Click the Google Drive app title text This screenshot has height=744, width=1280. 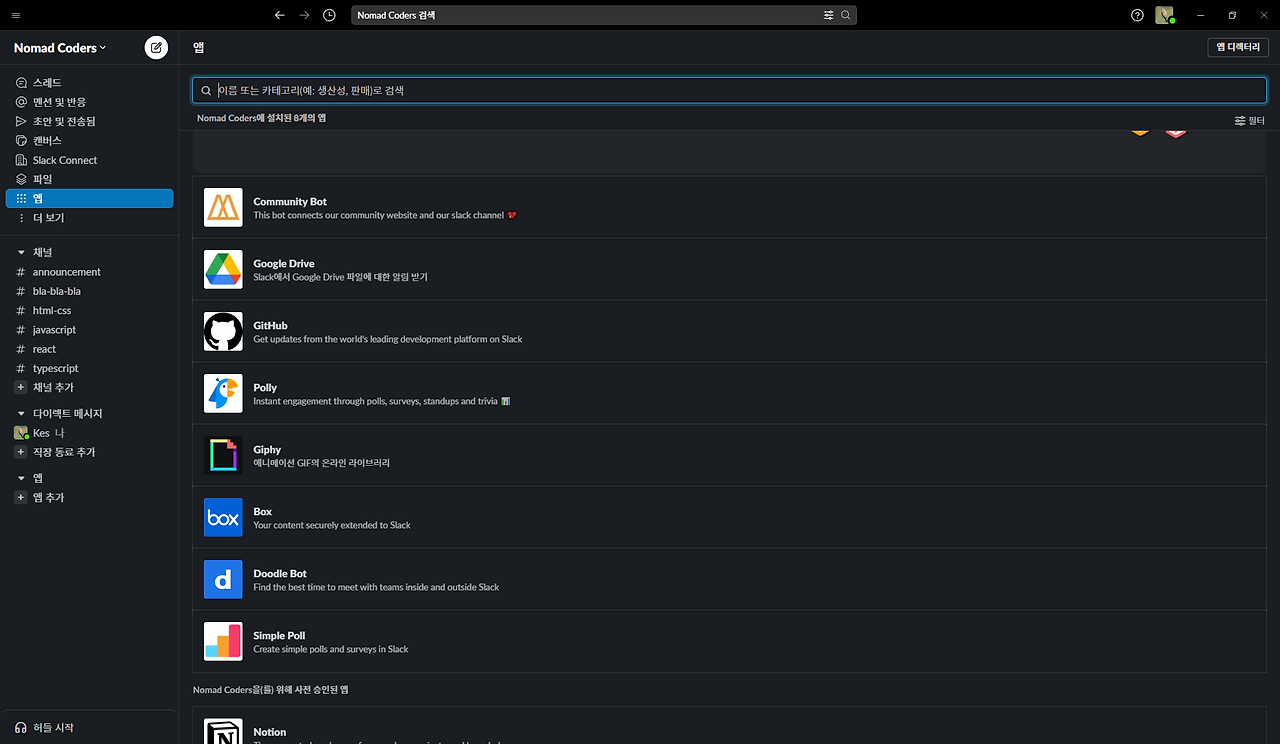click(284, 264)
